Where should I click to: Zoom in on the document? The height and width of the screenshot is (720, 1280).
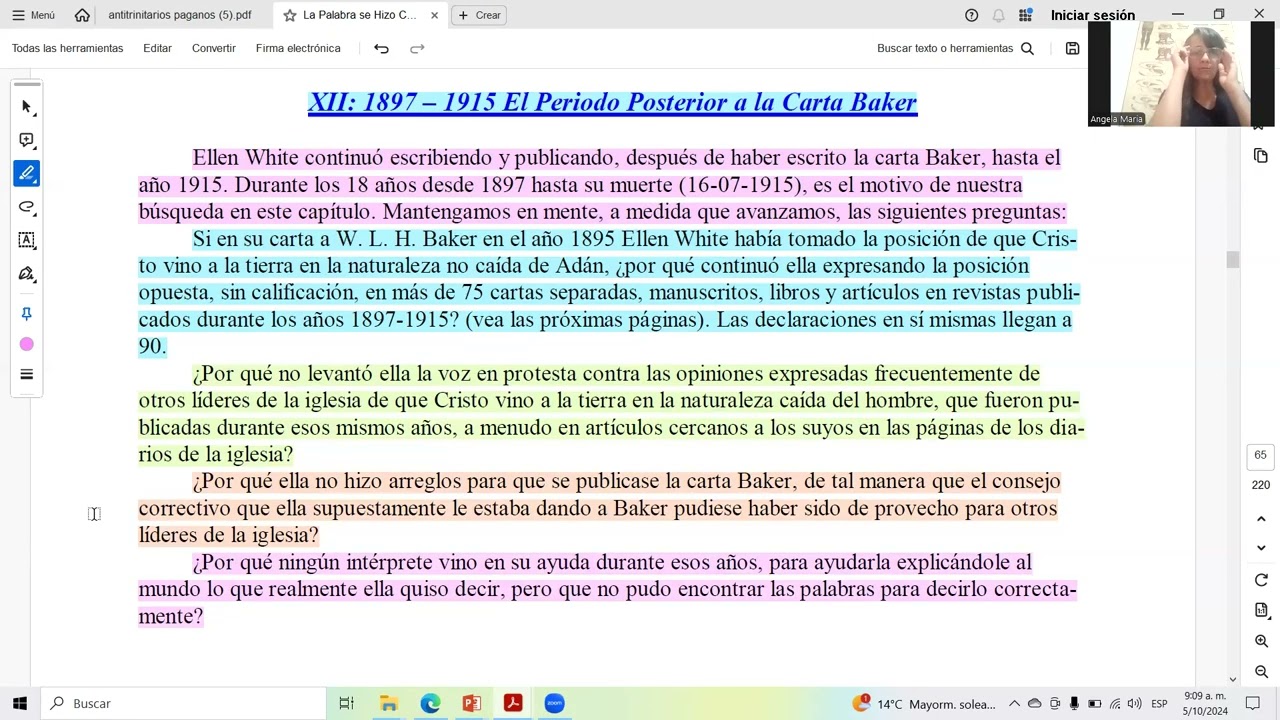coord(1261,641)
